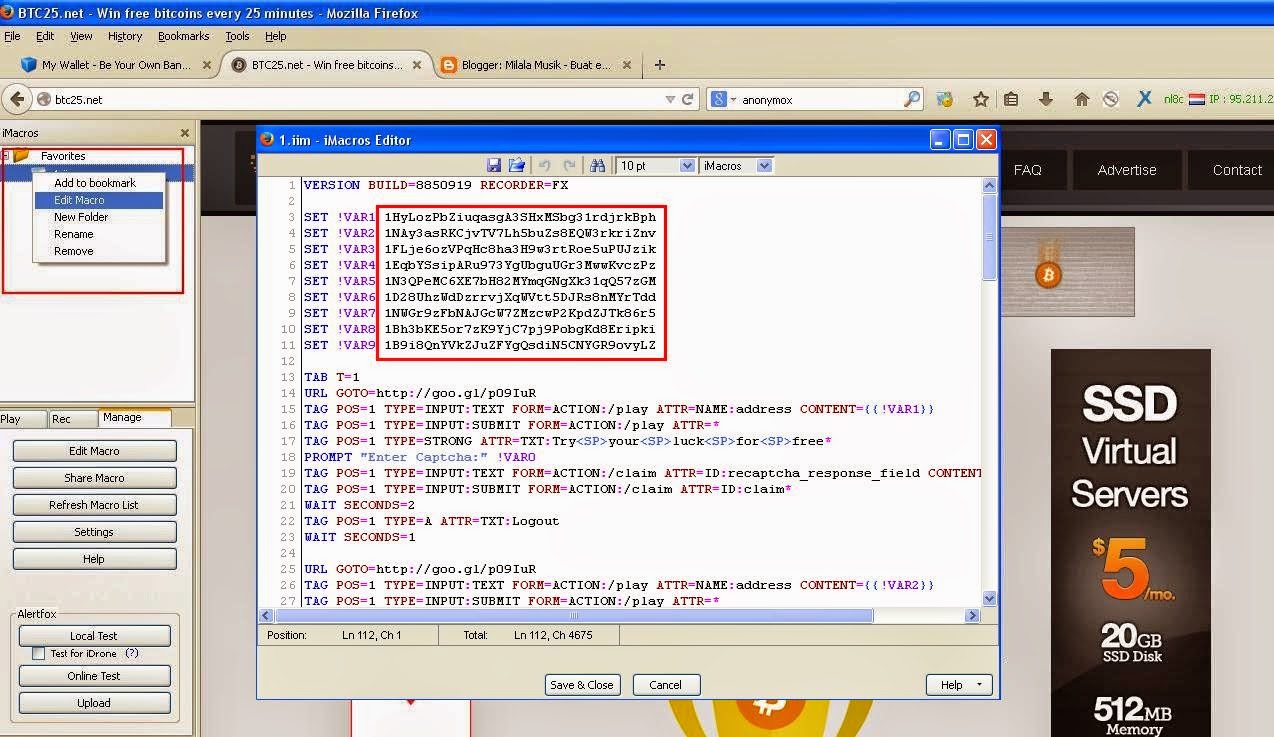The width and height of the screenshot is (1274, 737).
Task: Go to the Firefox home page icon
Action: [x=1081, y=99]
